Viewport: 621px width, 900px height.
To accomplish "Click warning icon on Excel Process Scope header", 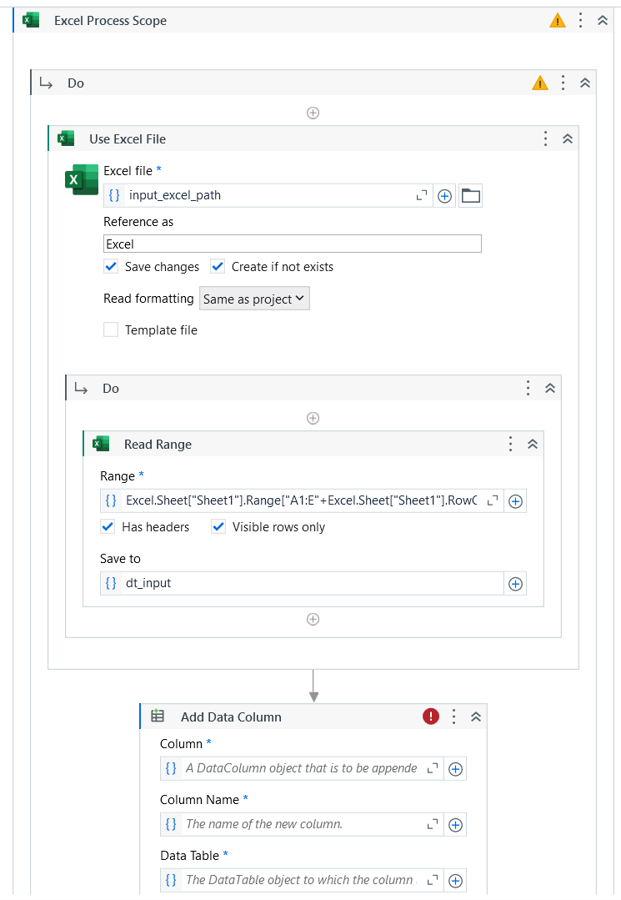I will (557, 21).
